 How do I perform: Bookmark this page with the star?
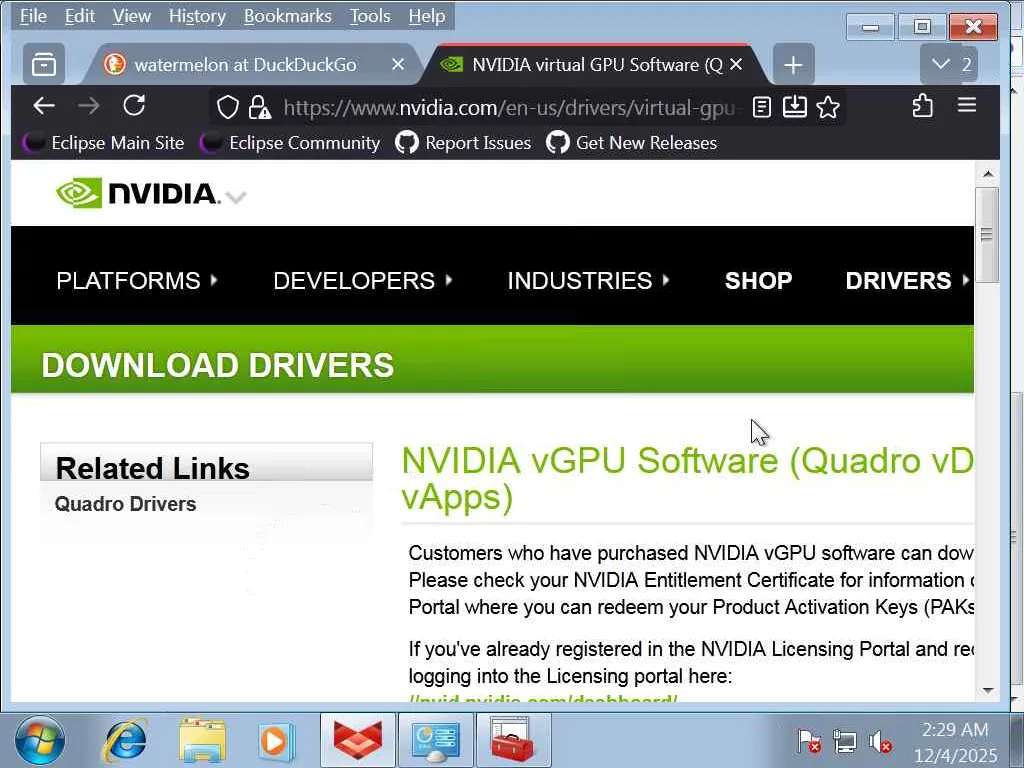click(x=827, y=107)
